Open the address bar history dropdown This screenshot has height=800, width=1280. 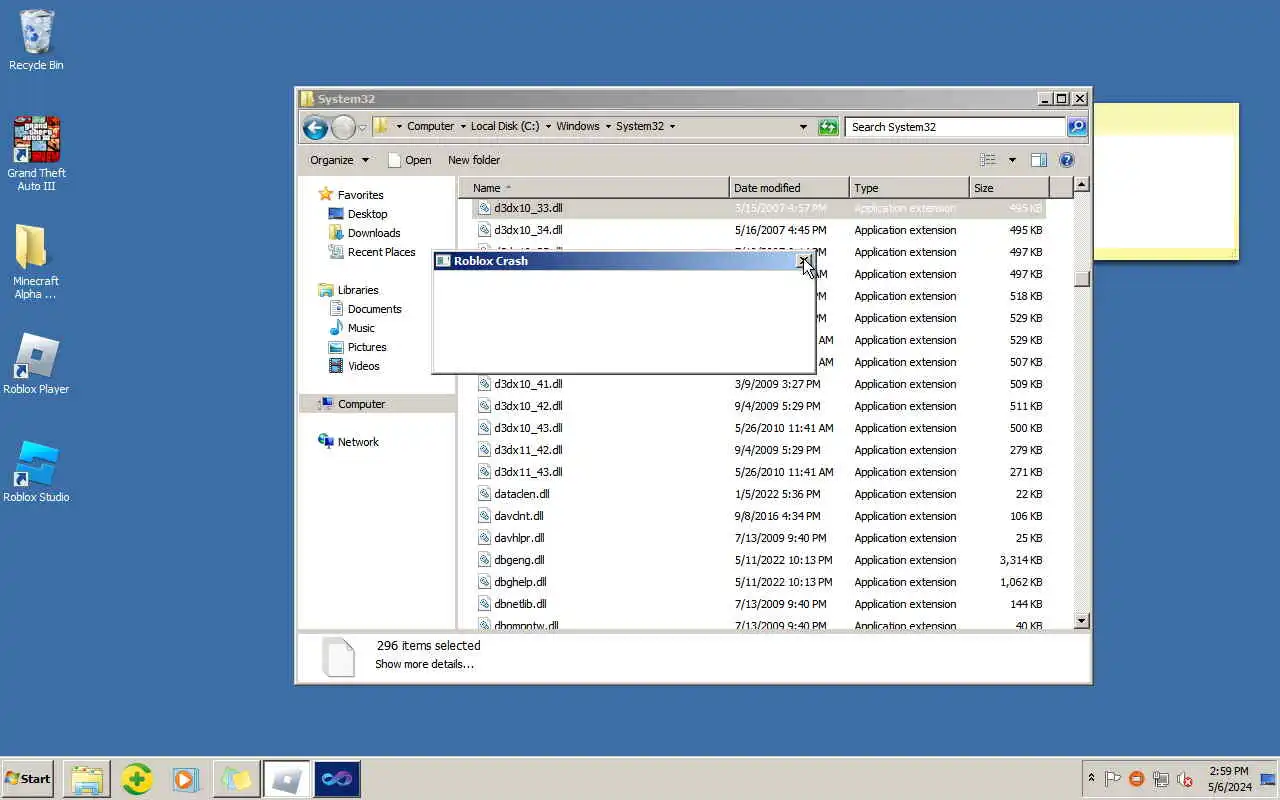click(803, 127)
